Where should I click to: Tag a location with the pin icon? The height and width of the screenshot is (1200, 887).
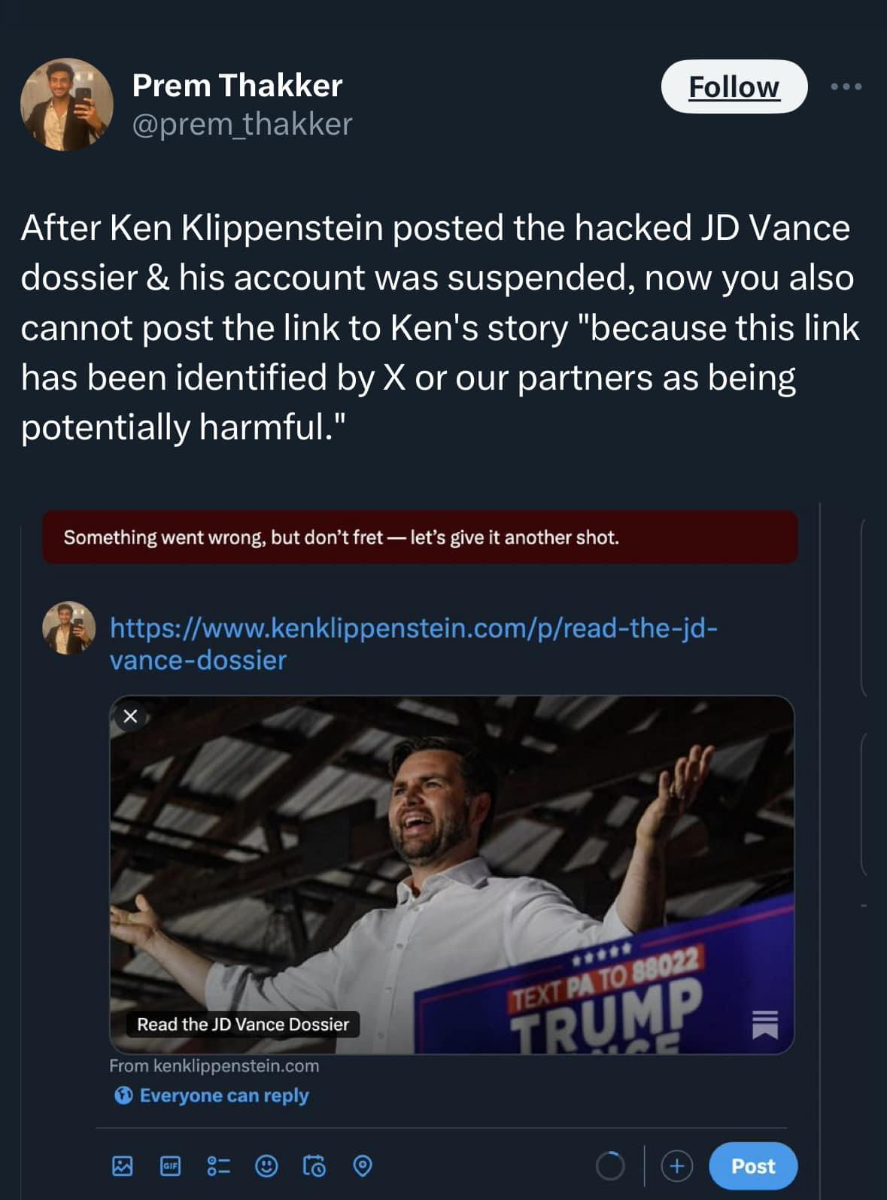(x=363, y=1166)
